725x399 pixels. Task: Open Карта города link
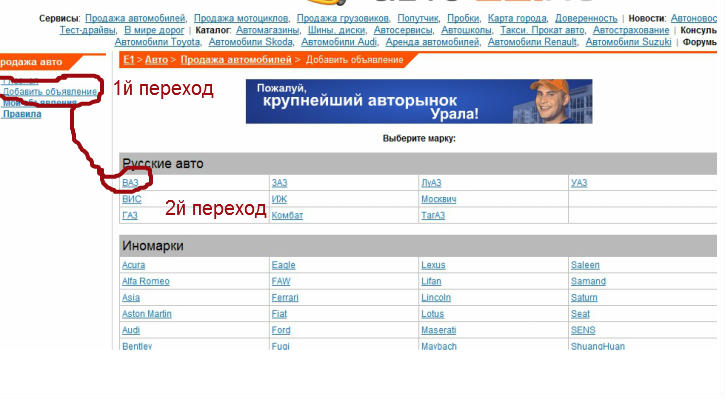tap(517, 18)
